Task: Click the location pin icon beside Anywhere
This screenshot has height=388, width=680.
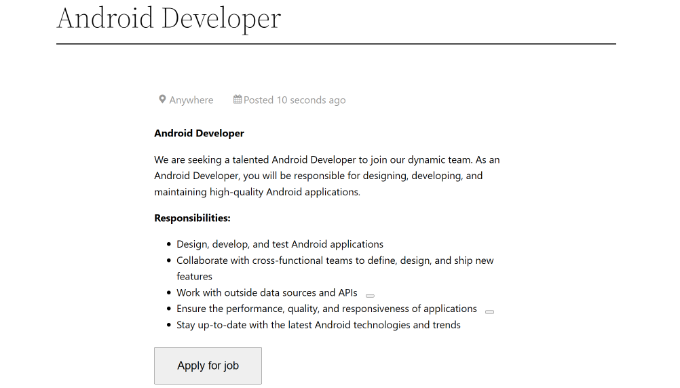Action: (x=162, y=100)
